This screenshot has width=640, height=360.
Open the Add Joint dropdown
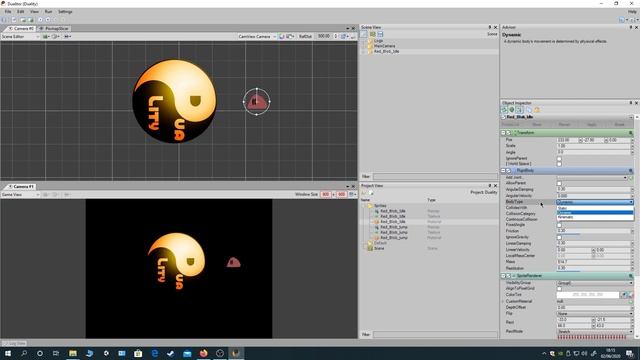592,178
